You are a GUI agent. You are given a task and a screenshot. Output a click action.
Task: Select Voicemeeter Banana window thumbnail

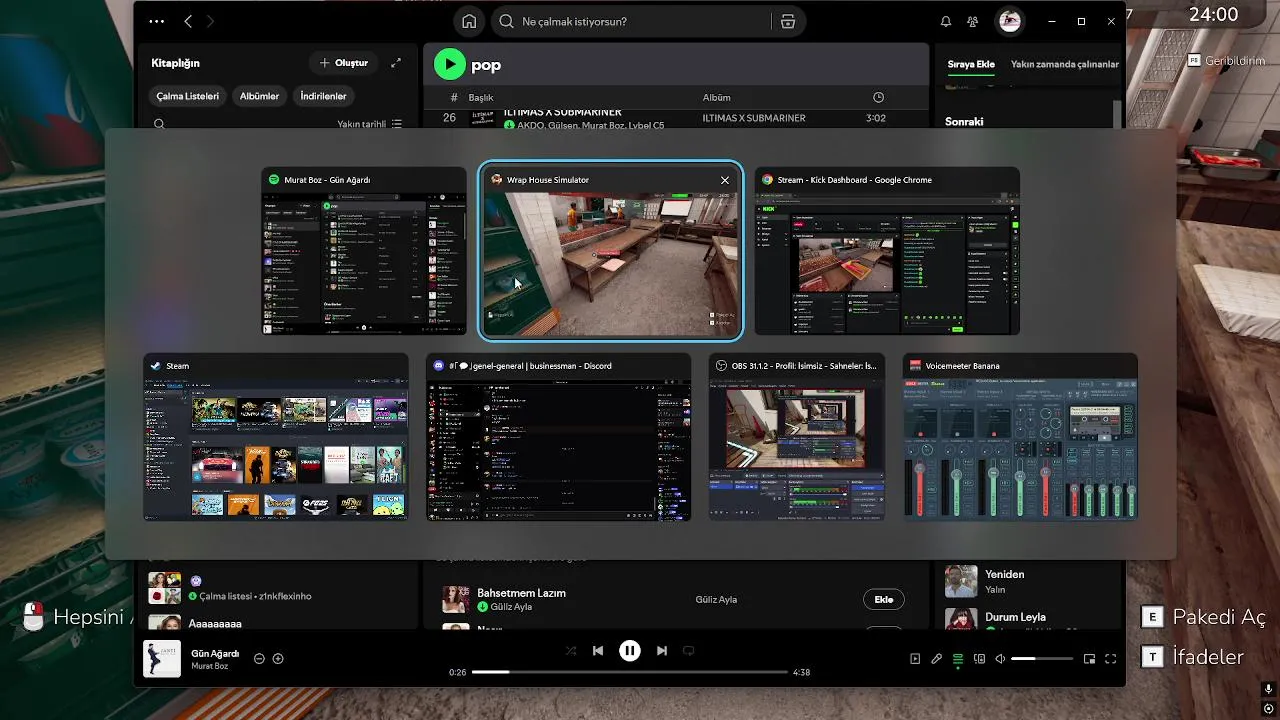click(1020, 437)
